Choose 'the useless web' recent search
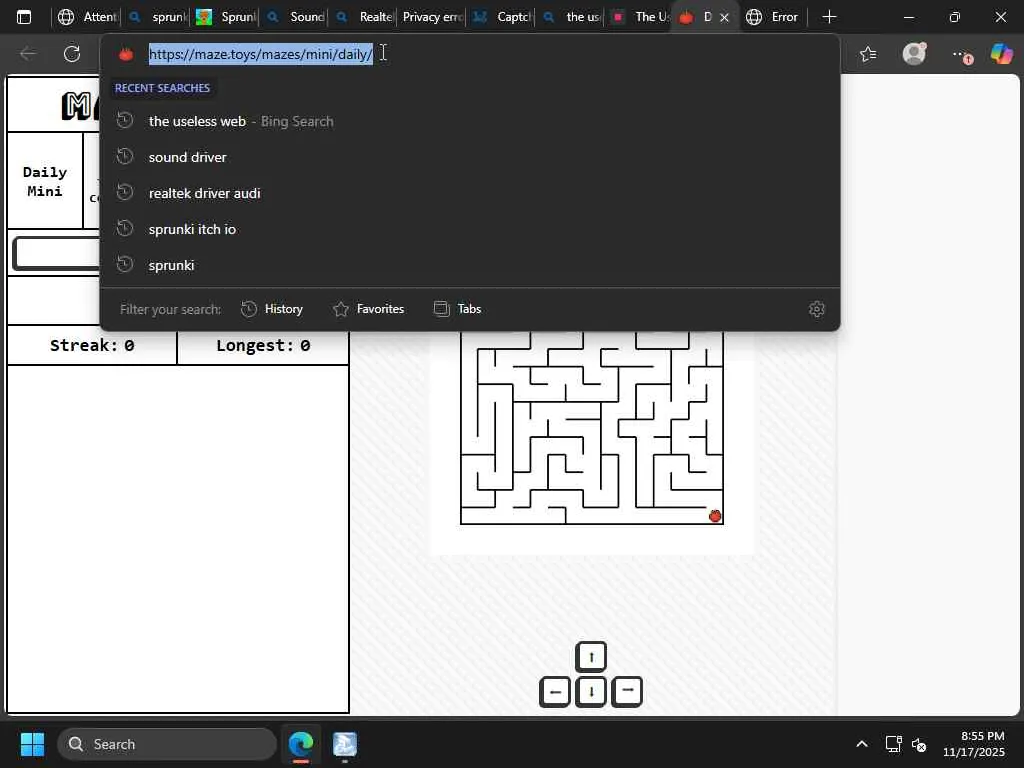 tap(470, 121)
